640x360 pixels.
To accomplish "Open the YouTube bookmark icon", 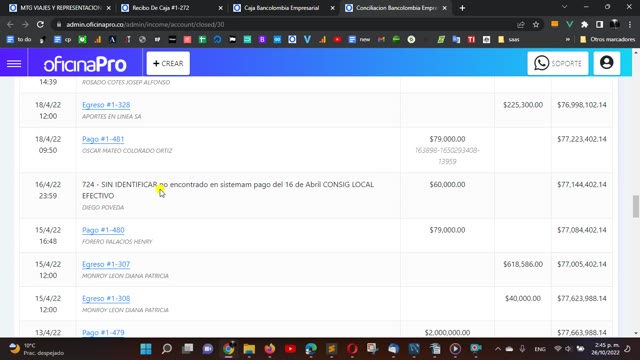I will tap(337, 40).
